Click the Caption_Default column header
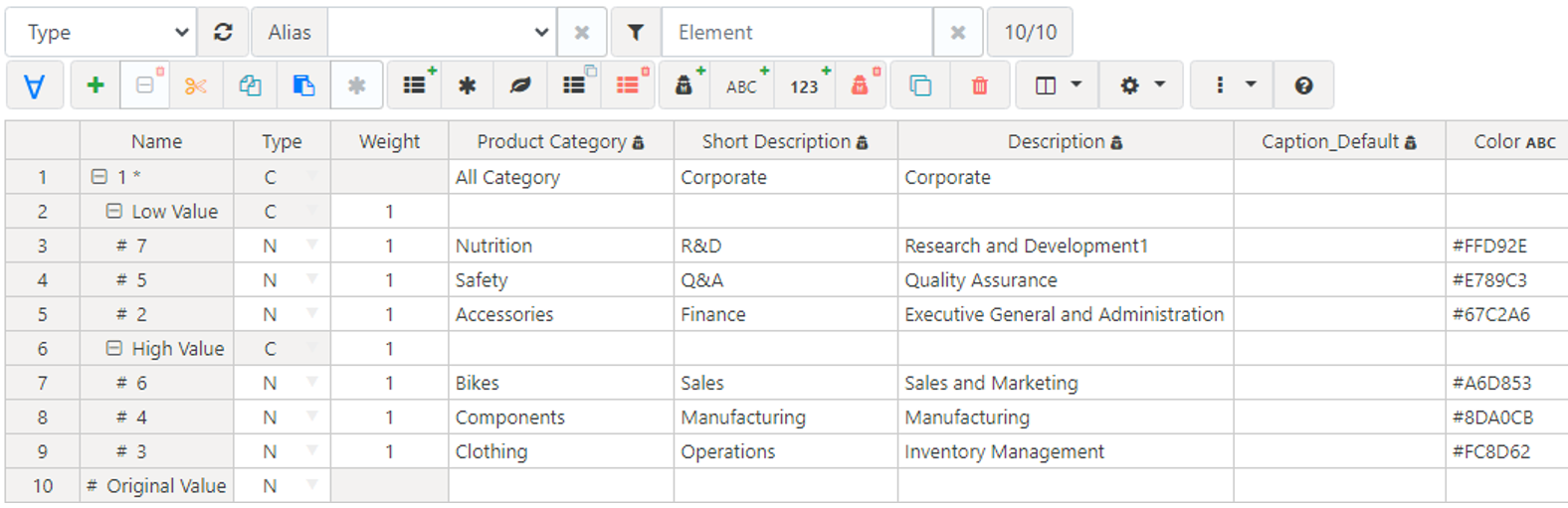Image resolution: width=1568 pixels, height=508 pixels. tap(1340, 141)
